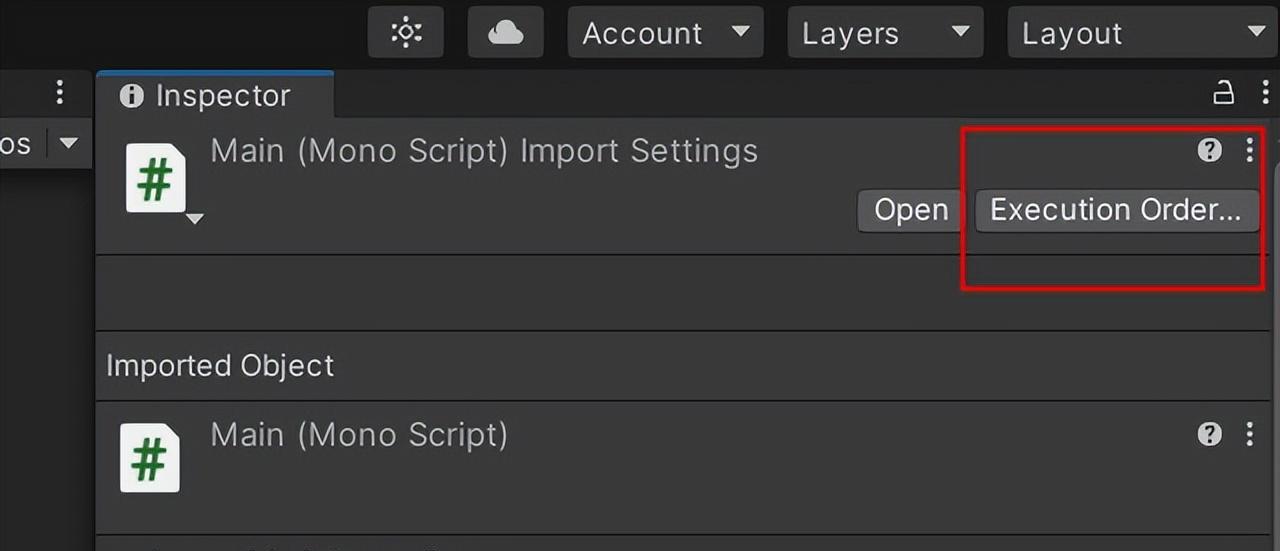
Task: Open imported Main script's three-dot menu
Action: [1249, 434]
